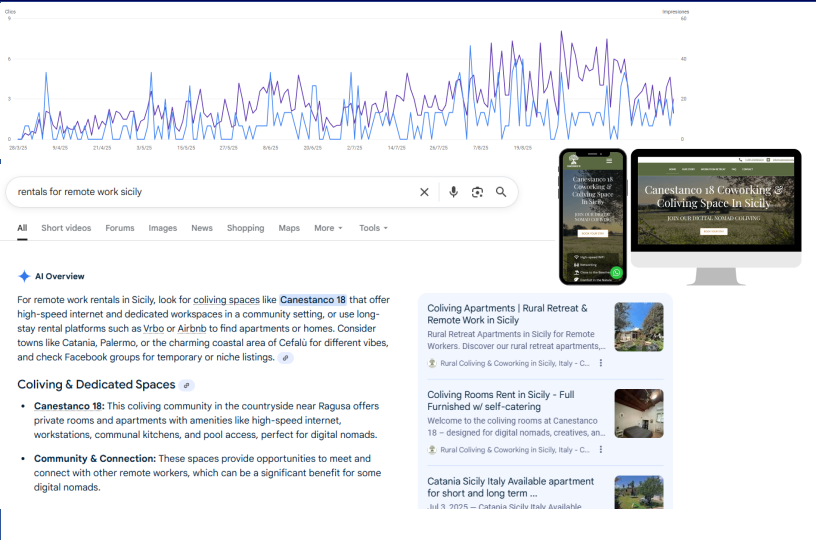Click thumbnail of Catania Sicily apartment result

[639, 492]
